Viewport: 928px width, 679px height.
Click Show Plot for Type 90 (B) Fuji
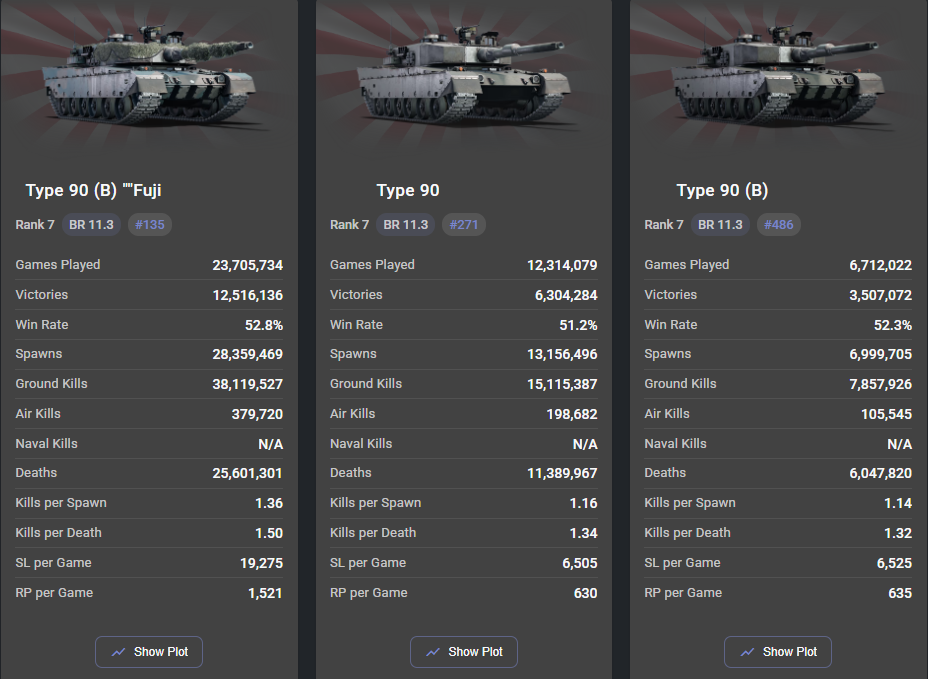[149, 652]
